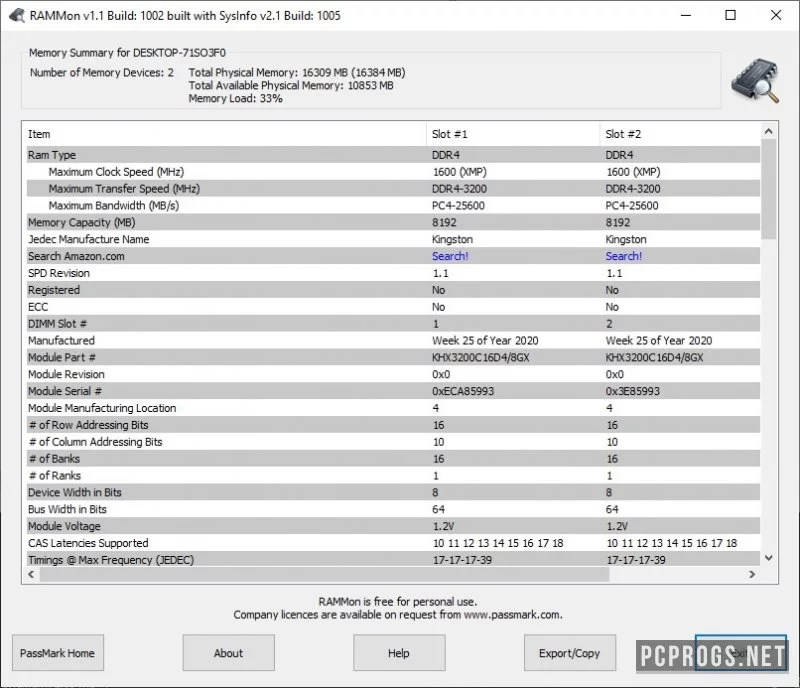Click the Slot #2 column header

click(680, 134)
